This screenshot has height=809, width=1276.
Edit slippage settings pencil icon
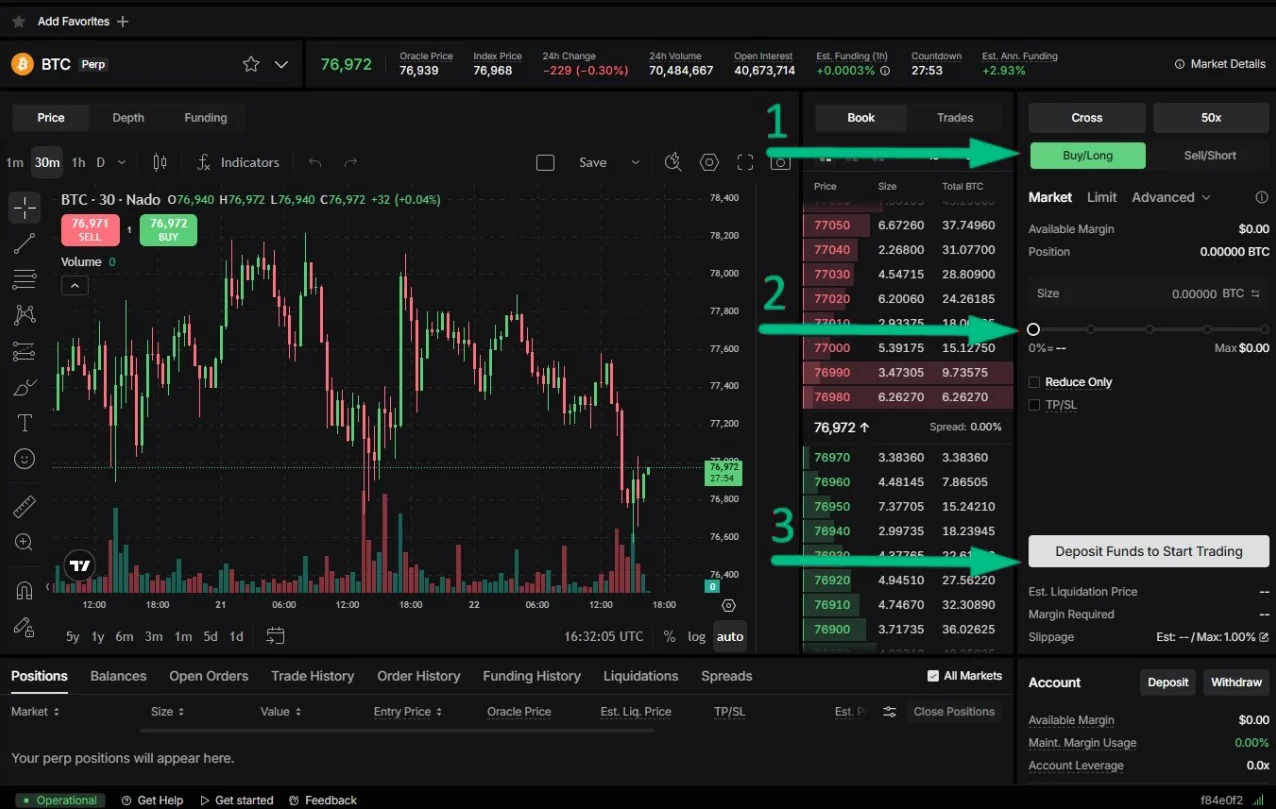[x=1264, y=637]
